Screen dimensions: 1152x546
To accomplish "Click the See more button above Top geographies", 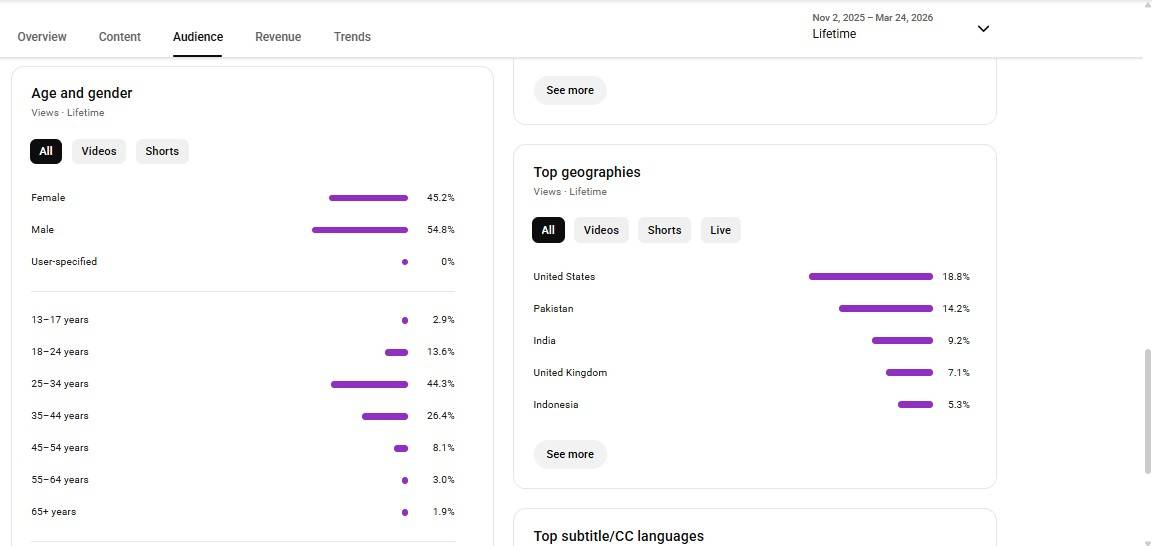I will coord(570,90).
